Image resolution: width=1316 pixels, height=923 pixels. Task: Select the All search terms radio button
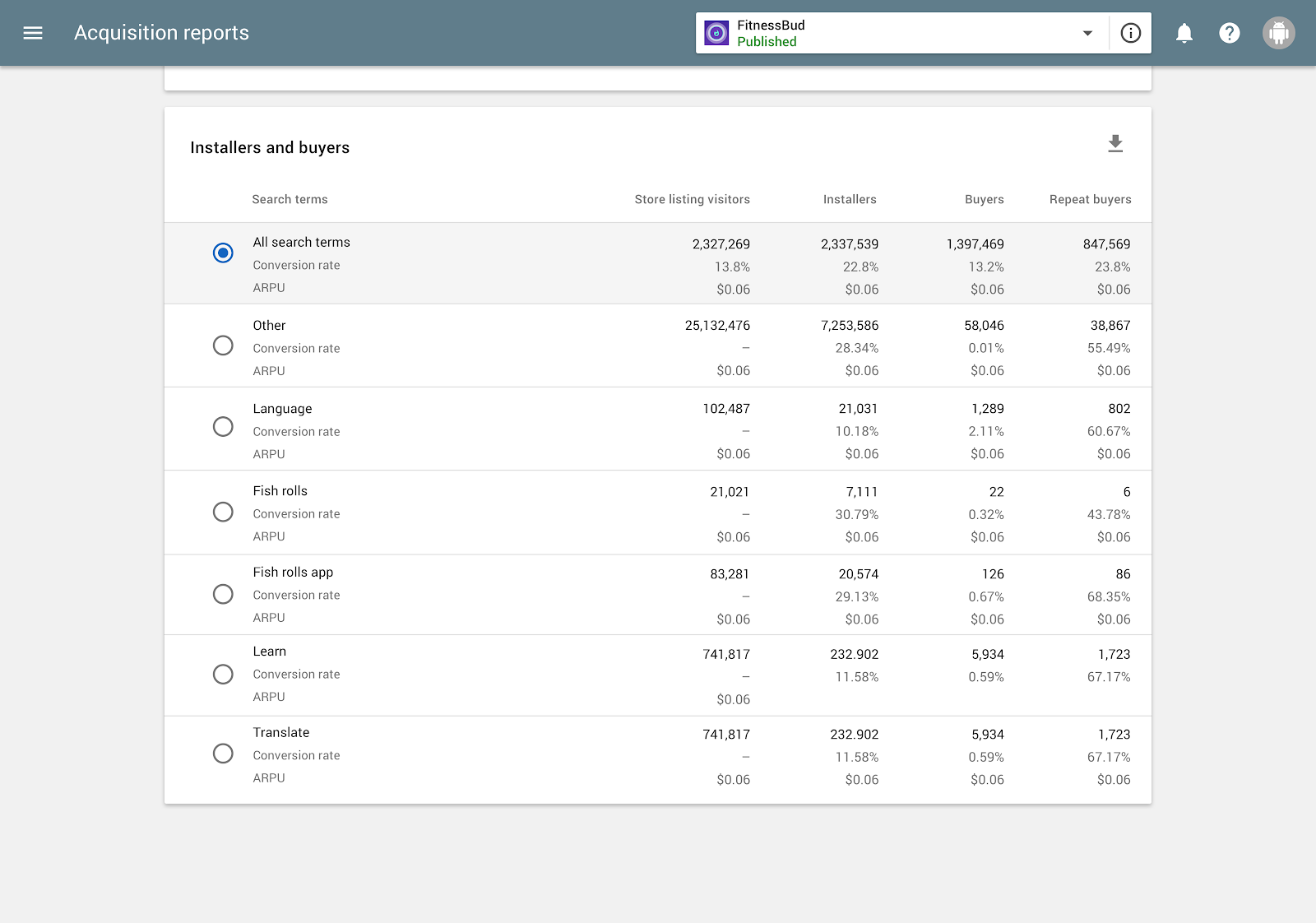point(223,253)
